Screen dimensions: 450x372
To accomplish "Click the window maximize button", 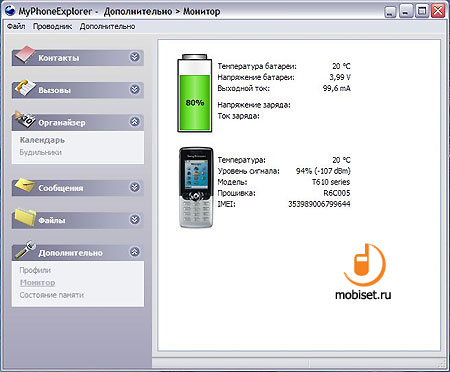I will point(422,11).
